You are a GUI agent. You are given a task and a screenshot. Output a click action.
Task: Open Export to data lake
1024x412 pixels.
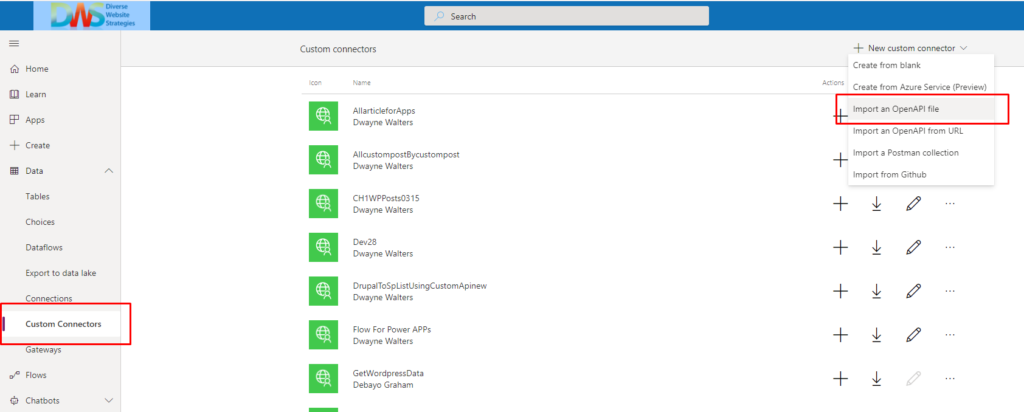[61, 273]
